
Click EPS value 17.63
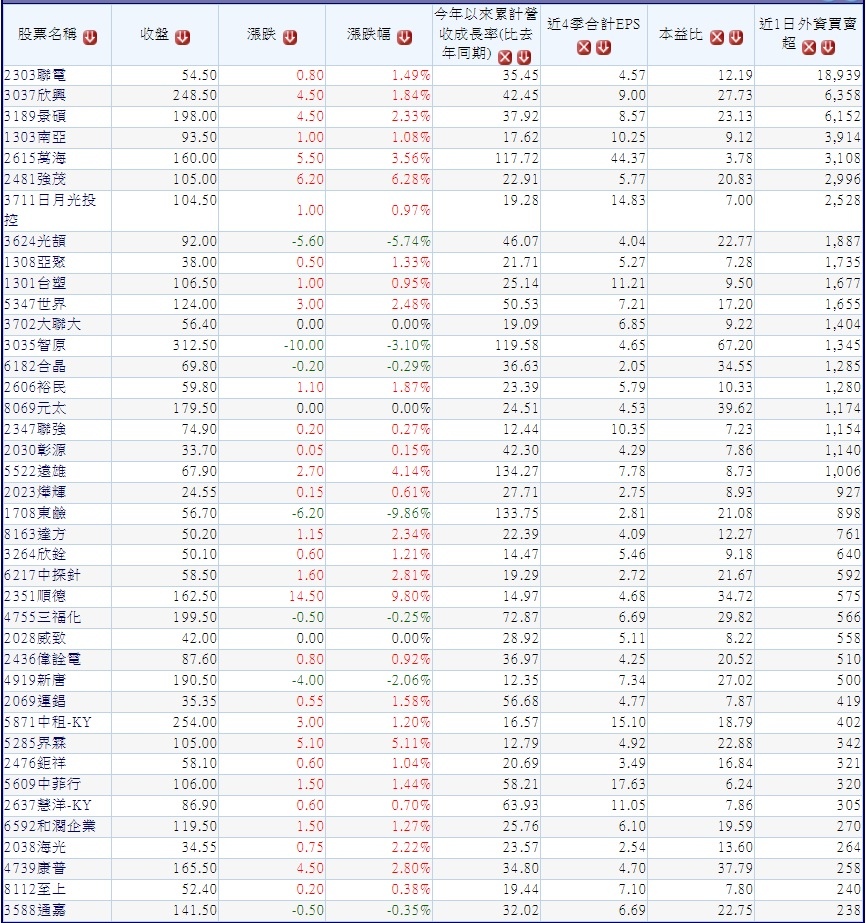tap(628, 785)
